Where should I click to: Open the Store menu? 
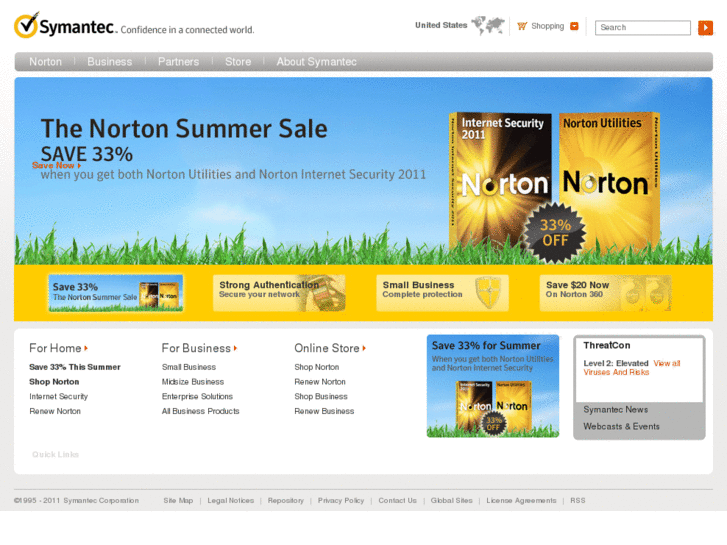[238, 62]
